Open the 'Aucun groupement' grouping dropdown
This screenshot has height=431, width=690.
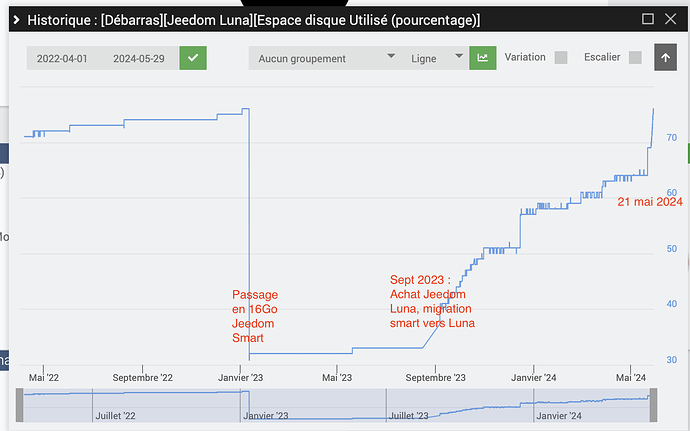[x=326, y=58]
